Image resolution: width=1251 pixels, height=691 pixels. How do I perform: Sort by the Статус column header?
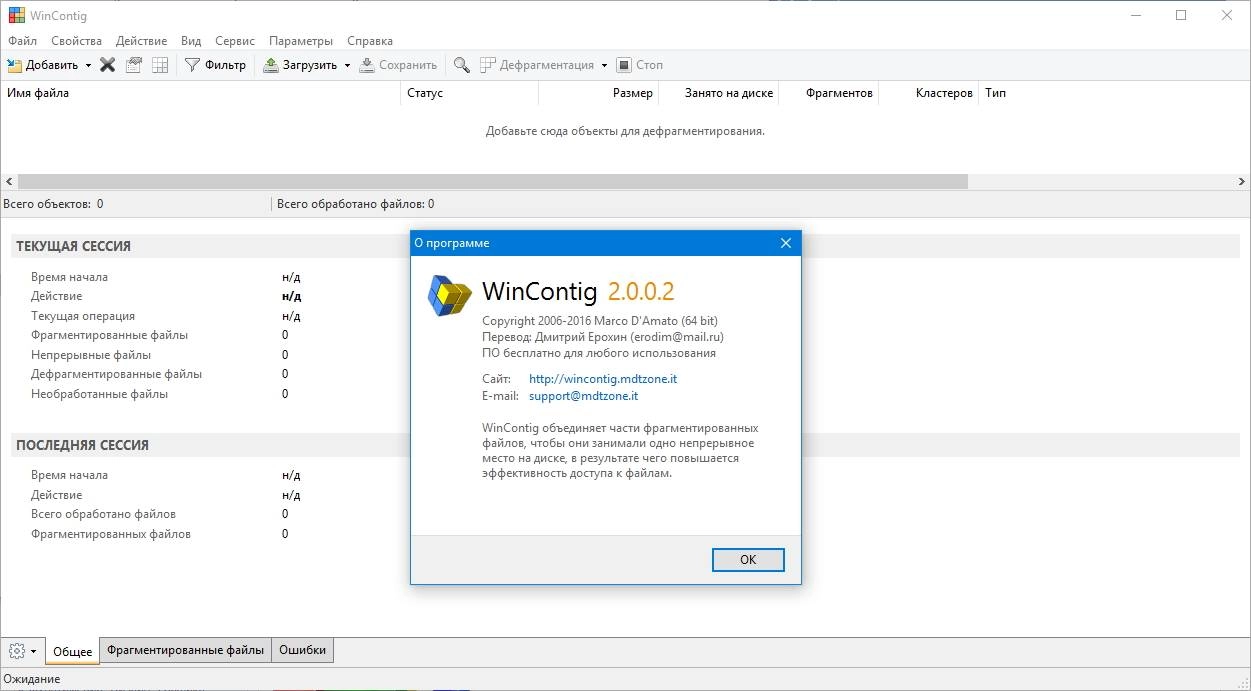[469, 93]
